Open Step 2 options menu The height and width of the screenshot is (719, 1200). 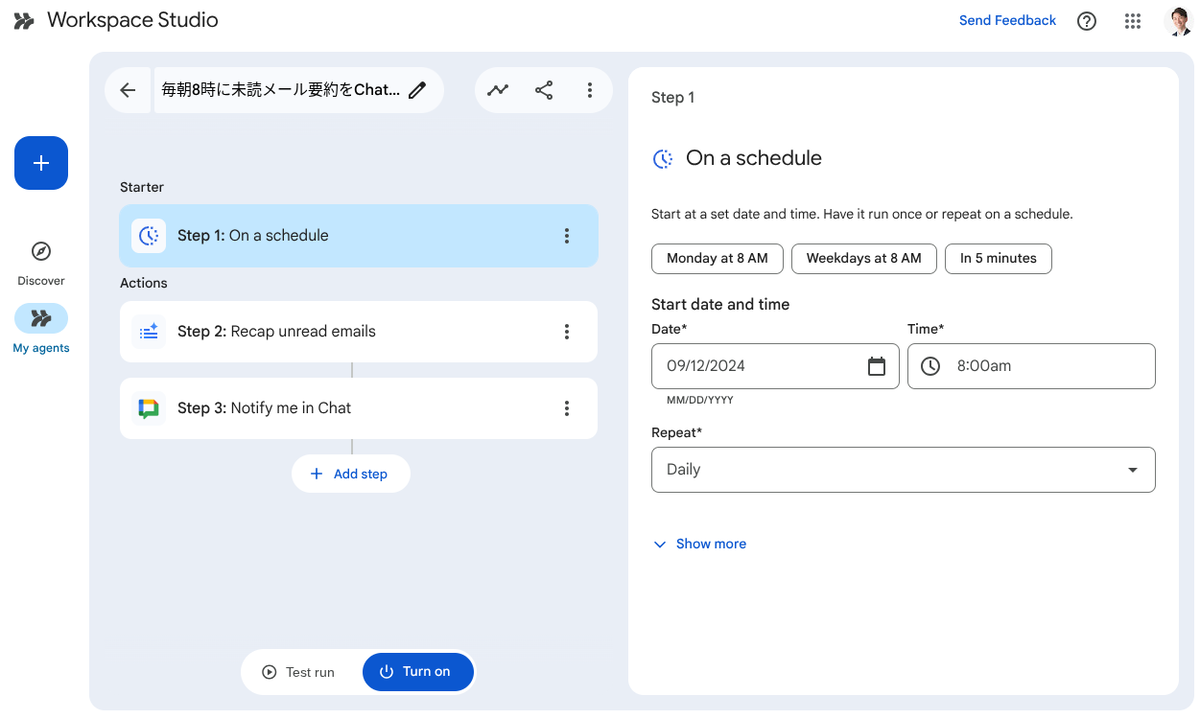pyautogui.click(x=567, y=332)
